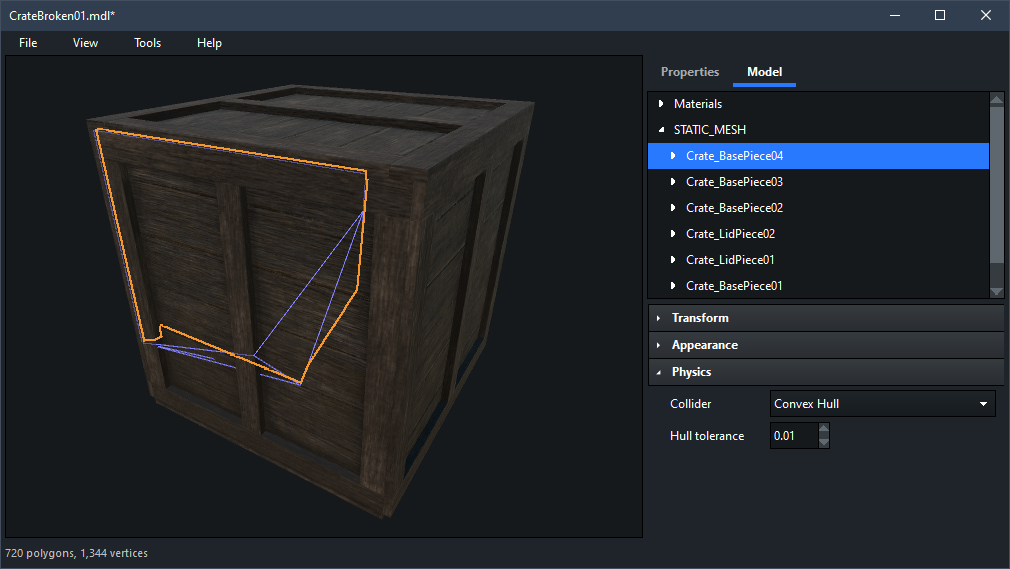
Task: Minimize the CrateBroken01.mdl window
Action: tap(895, 15)
